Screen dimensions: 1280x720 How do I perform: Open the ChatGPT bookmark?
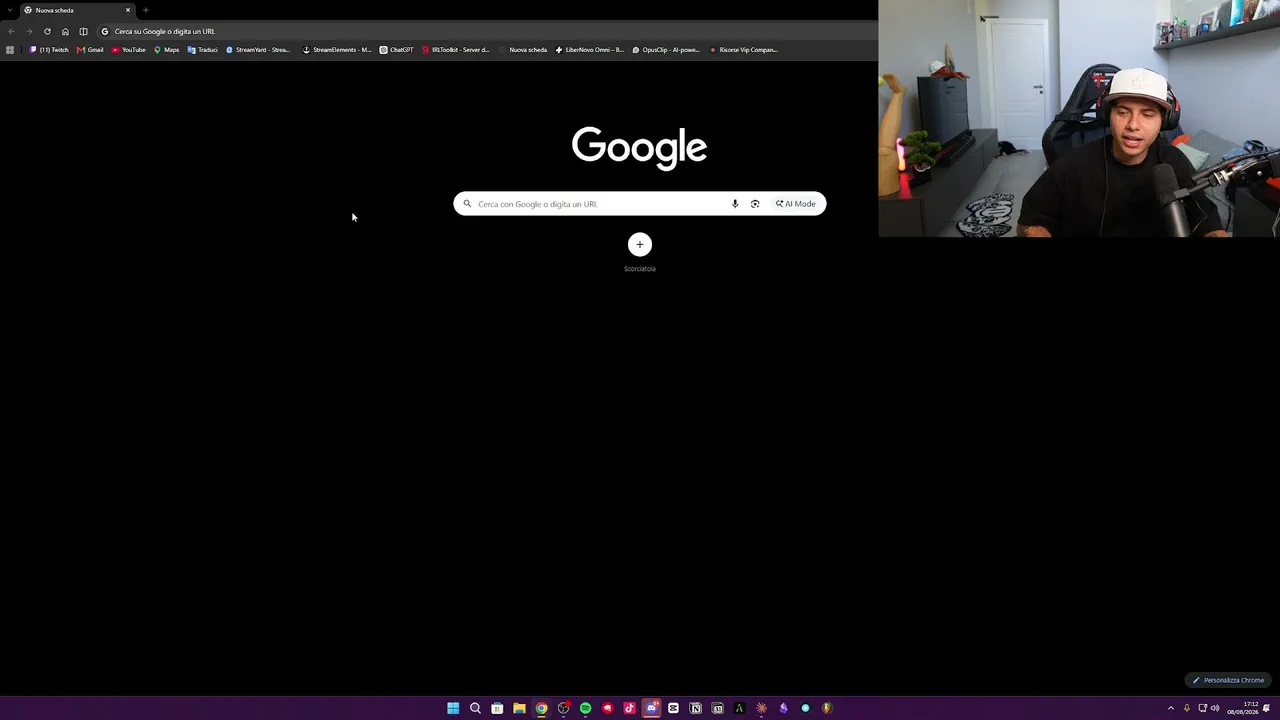tap(396, 50)
